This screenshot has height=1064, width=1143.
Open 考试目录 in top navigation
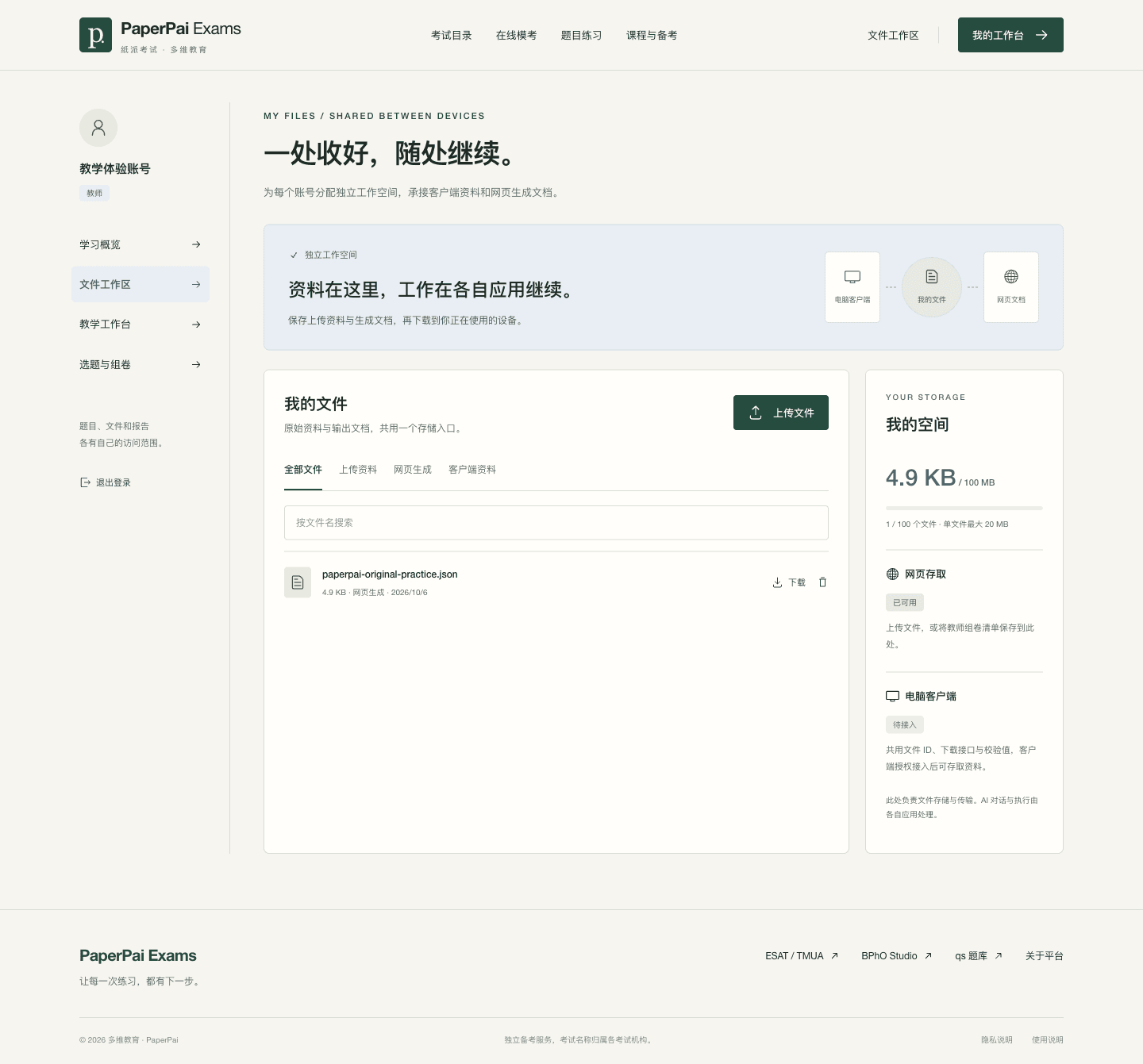(x=452, y=35)
